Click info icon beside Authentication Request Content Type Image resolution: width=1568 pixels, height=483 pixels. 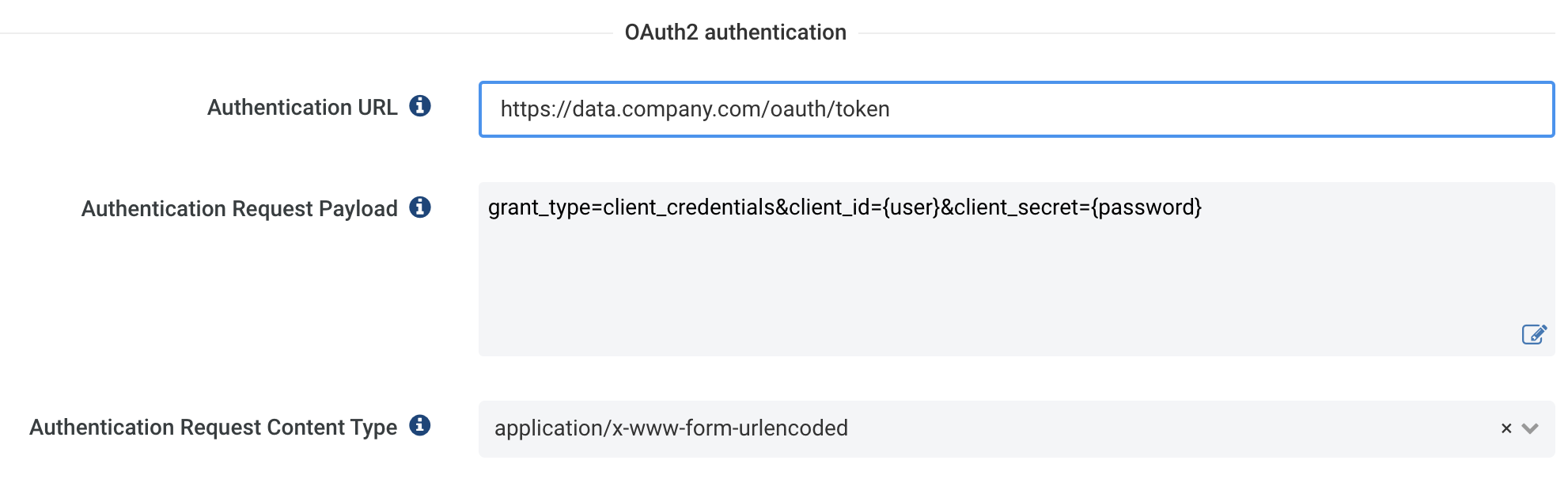pyautogui.click(x=420, y=425)
